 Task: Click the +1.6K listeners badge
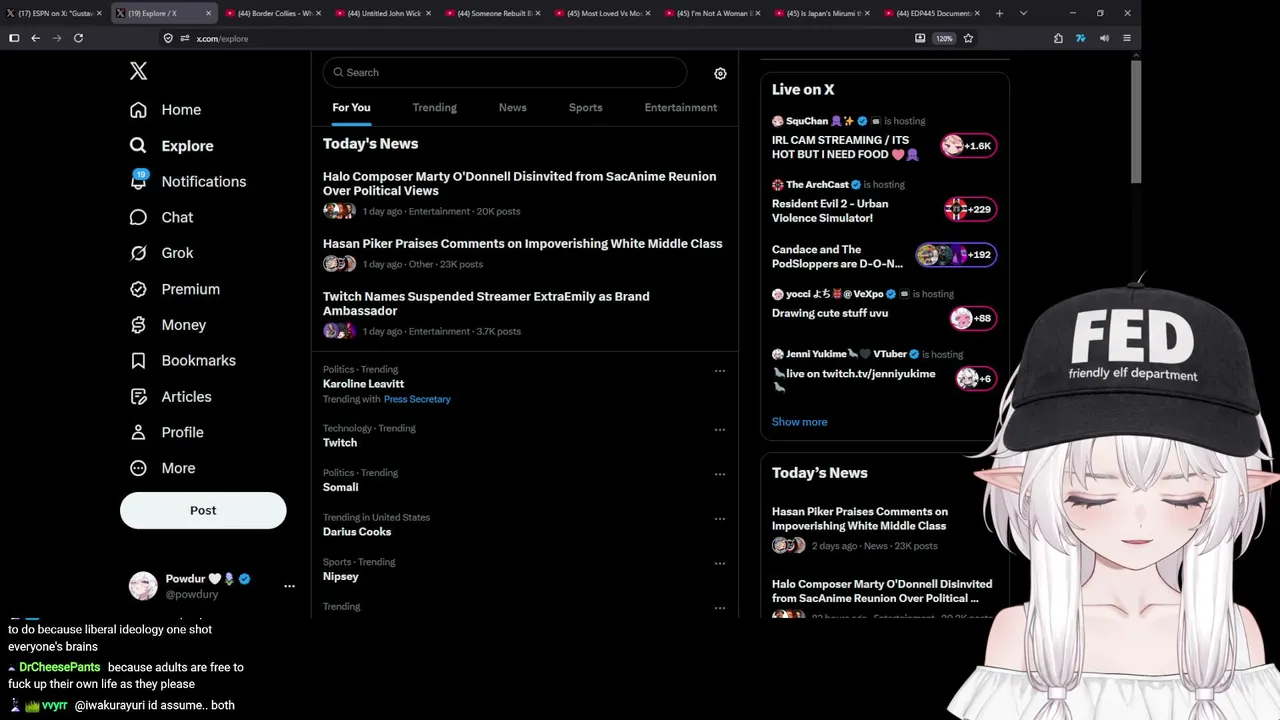tap(969, 146)
